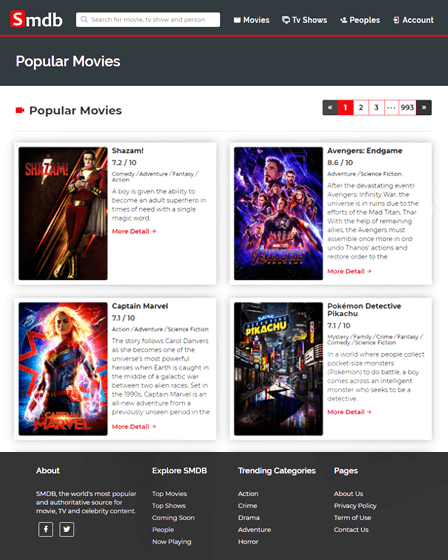This screenshot has width=448, height=560.
Task: Open Top Movies footer link
Action: coord(169,494)
